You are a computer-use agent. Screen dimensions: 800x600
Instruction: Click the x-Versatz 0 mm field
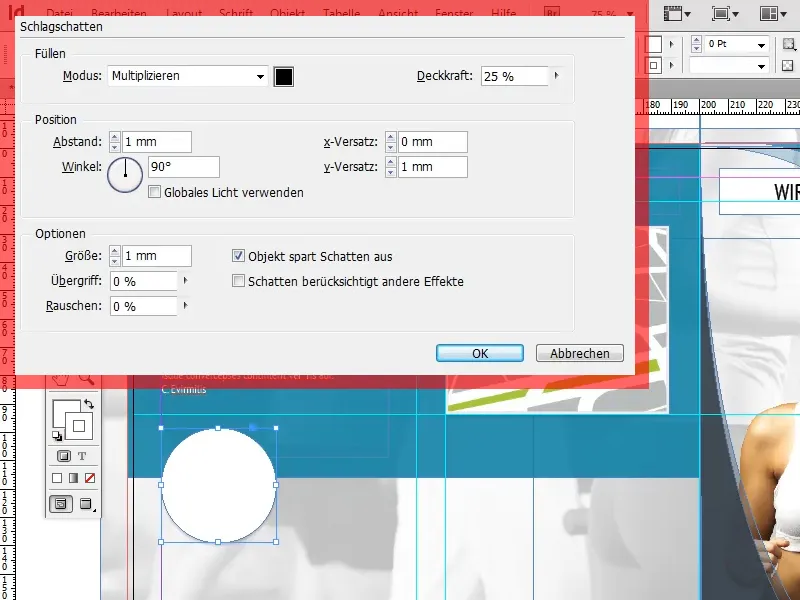433,142
